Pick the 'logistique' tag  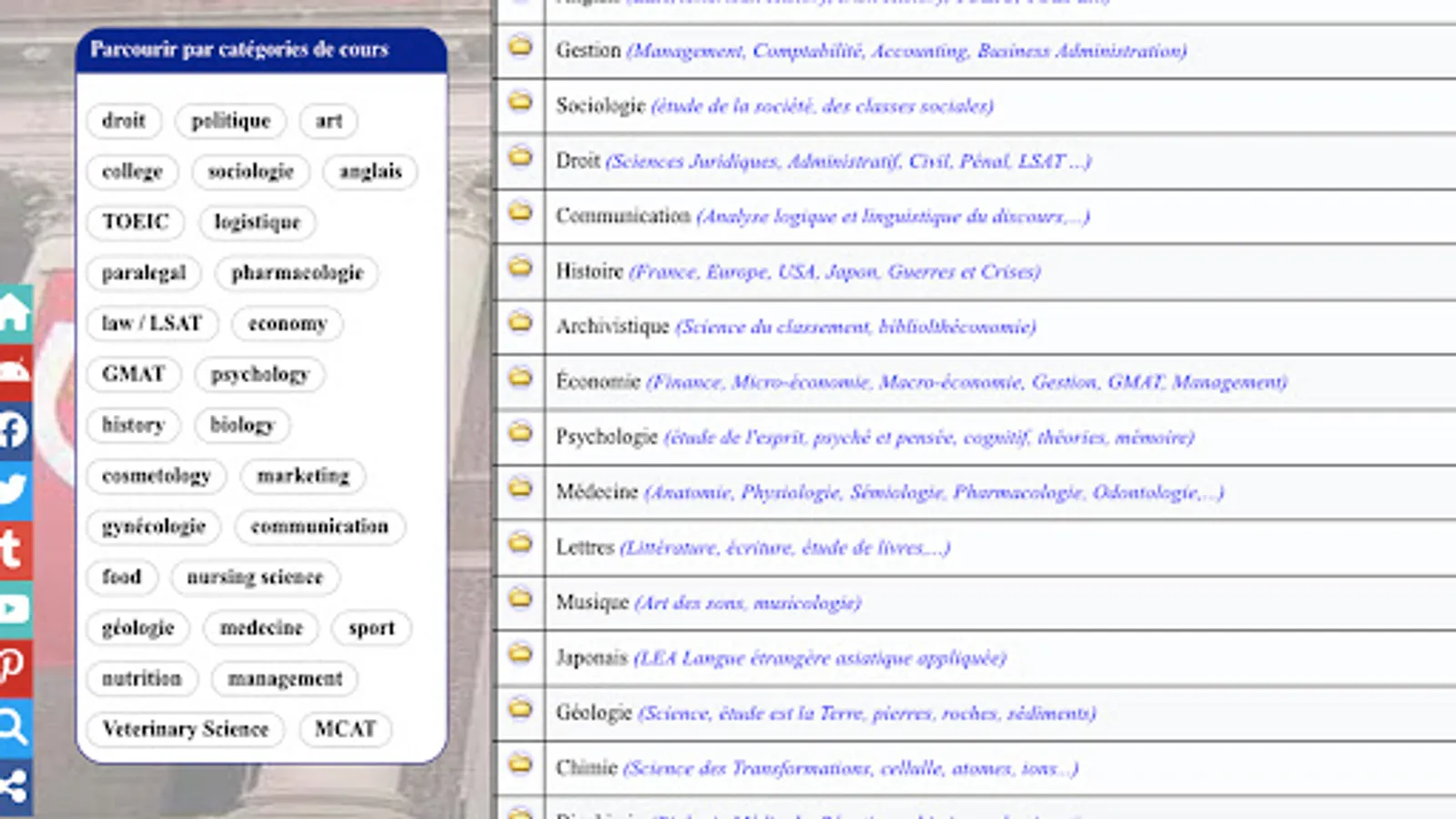(x=258, y=222)
